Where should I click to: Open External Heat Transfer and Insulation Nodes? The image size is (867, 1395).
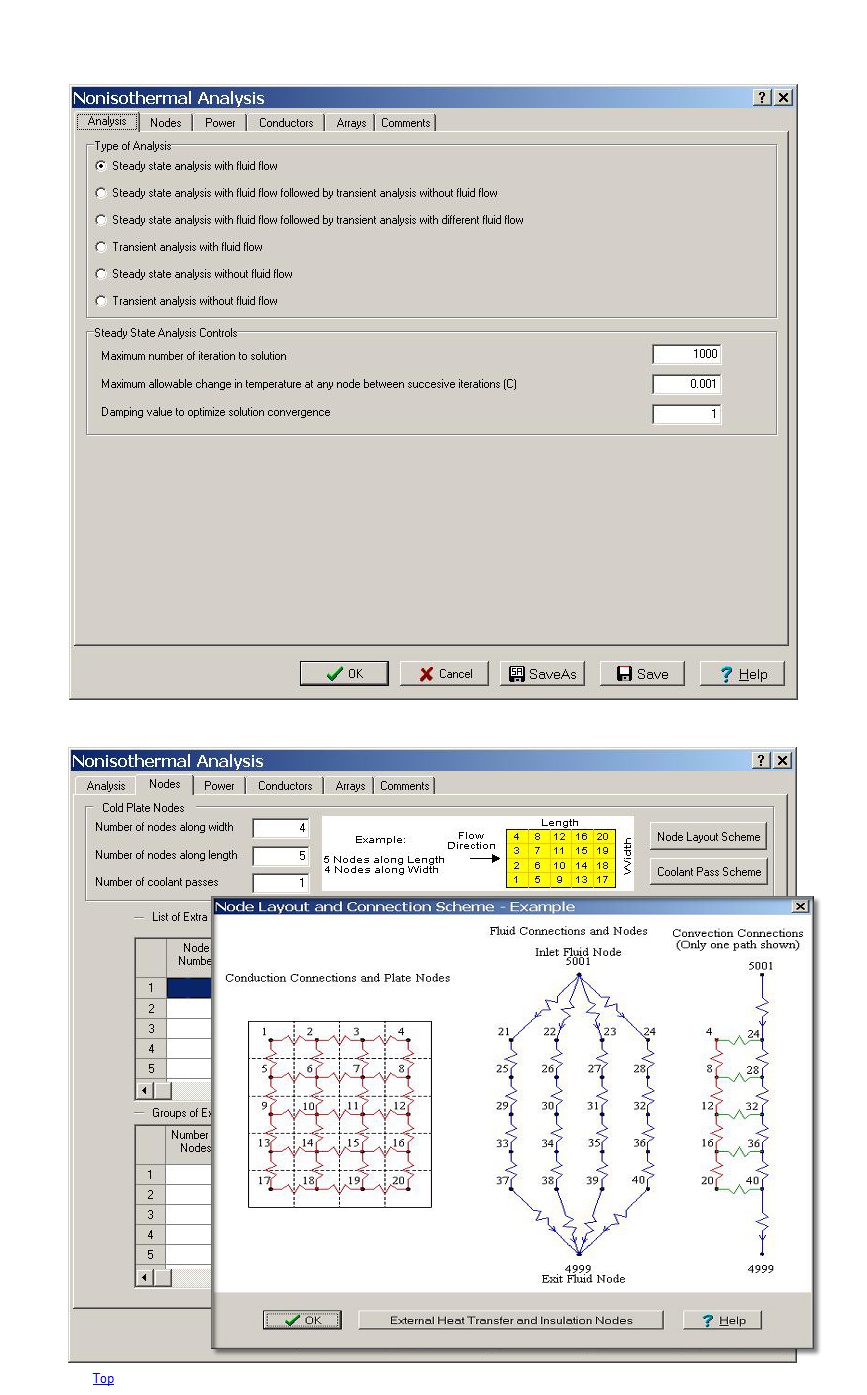point(511,1320)
